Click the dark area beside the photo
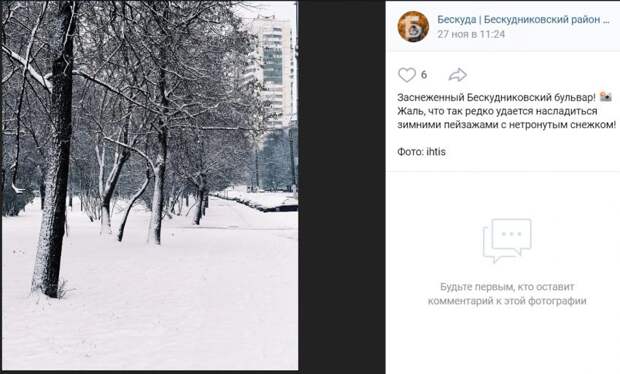The width and height of the screenshot is (620, 374). pyautogui.click(x=342, y=186)
